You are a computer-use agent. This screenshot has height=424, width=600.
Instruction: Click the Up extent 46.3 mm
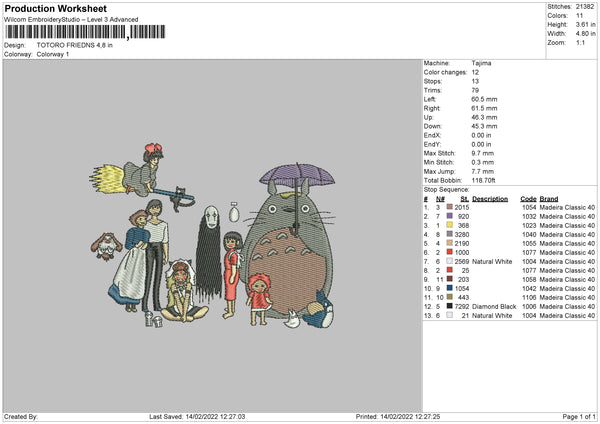(x=484, y=117)
